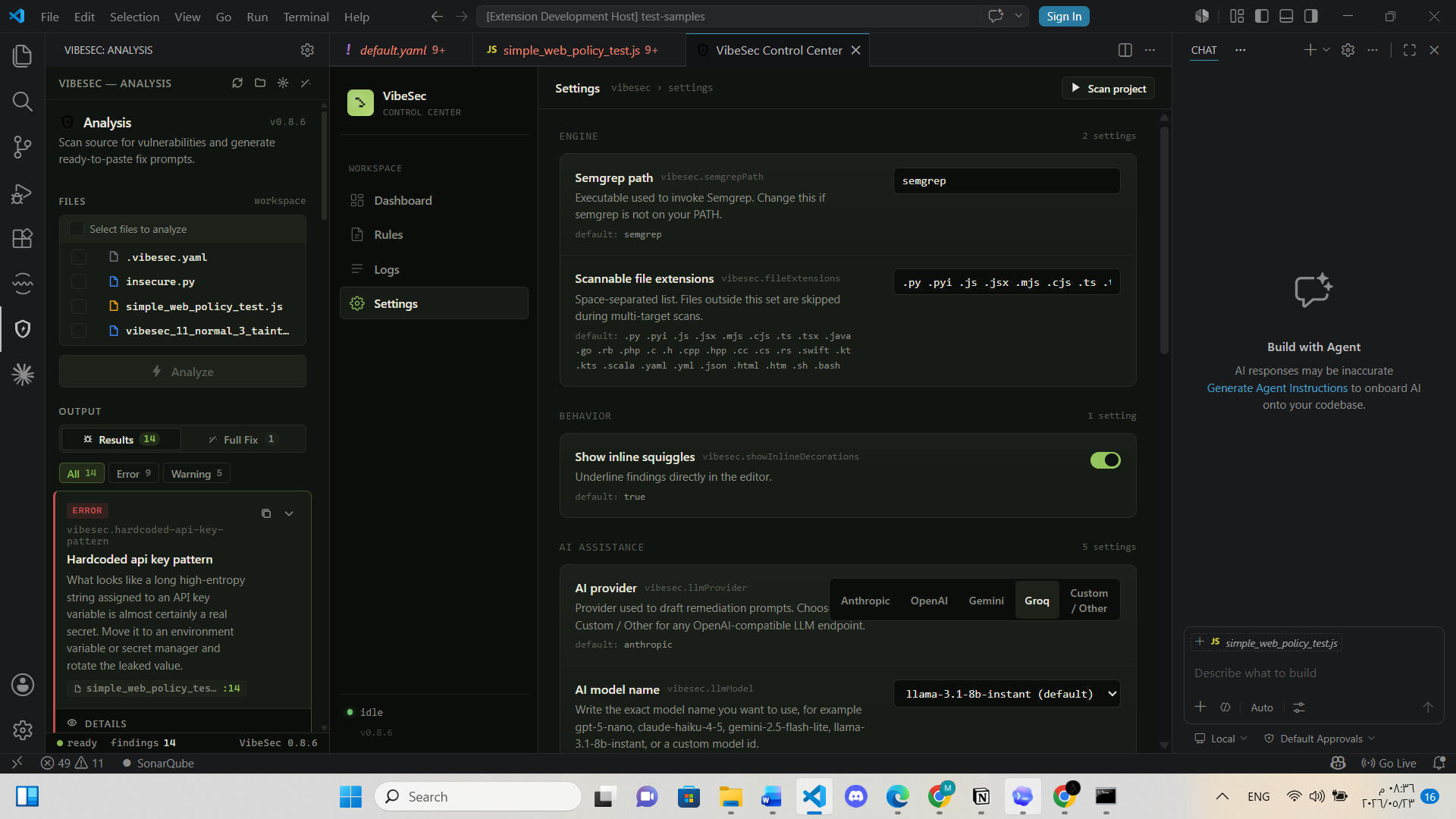This screenshot has width=1456, height=819.
Task: Open the Selection menu
Action: coord(134,17)
